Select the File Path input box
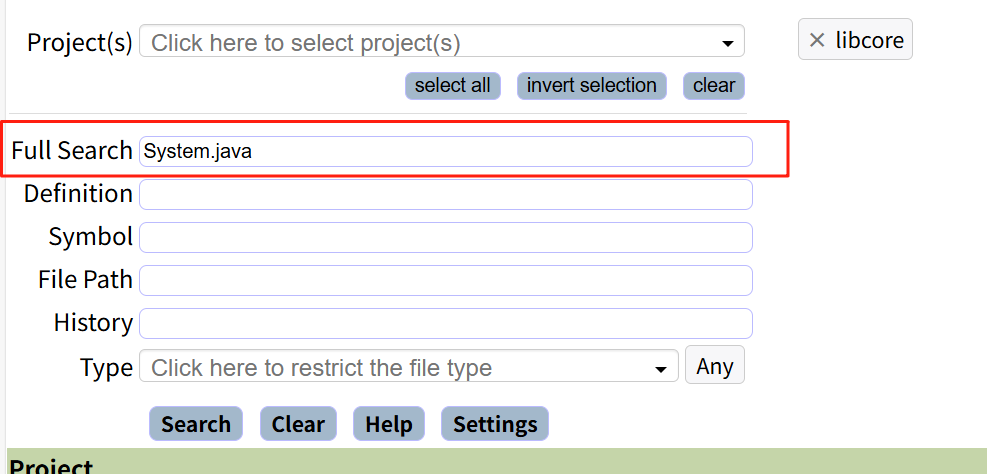 point(445,280)
